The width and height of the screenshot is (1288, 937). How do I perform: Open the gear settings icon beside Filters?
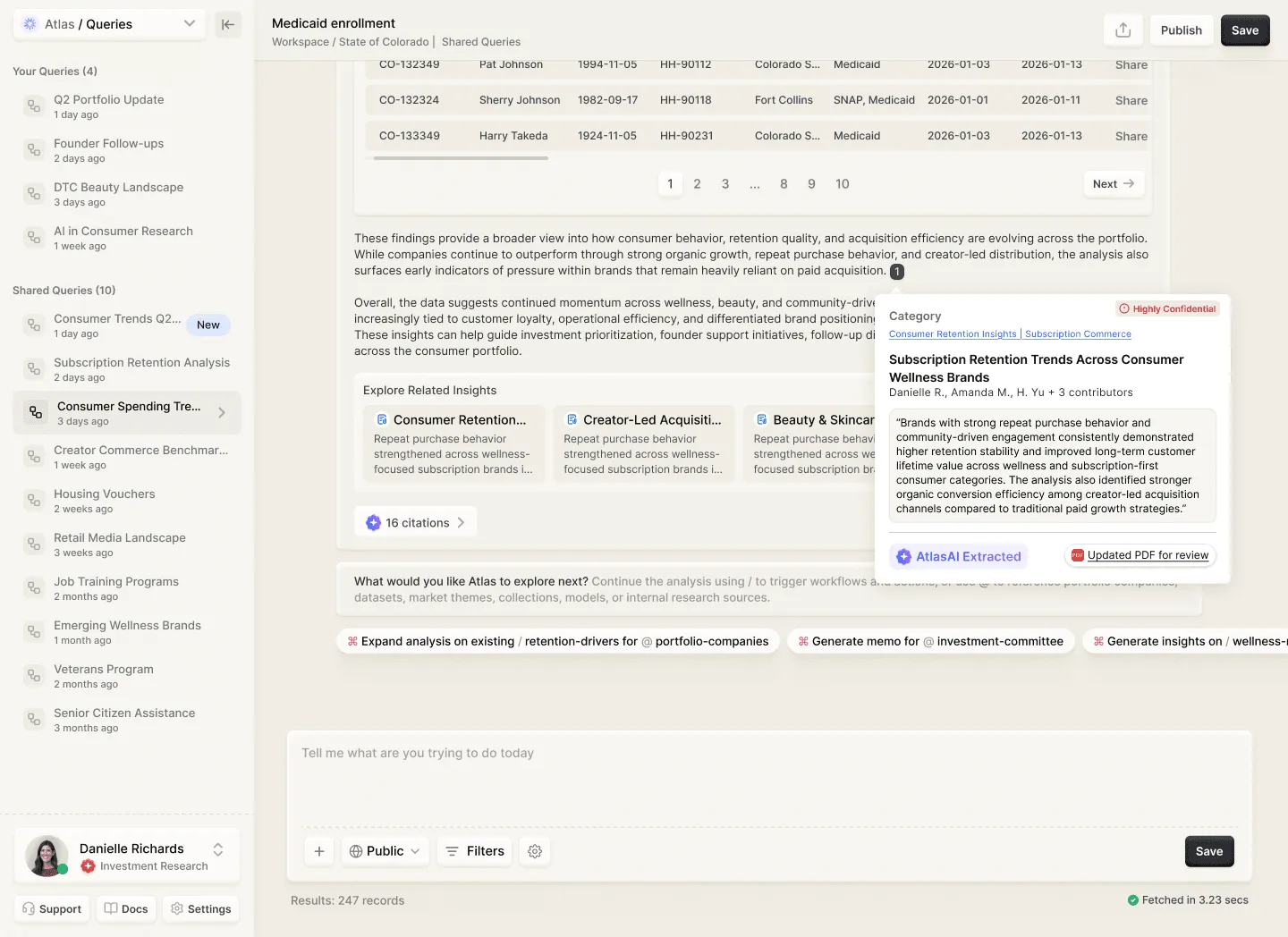point(535,851)
